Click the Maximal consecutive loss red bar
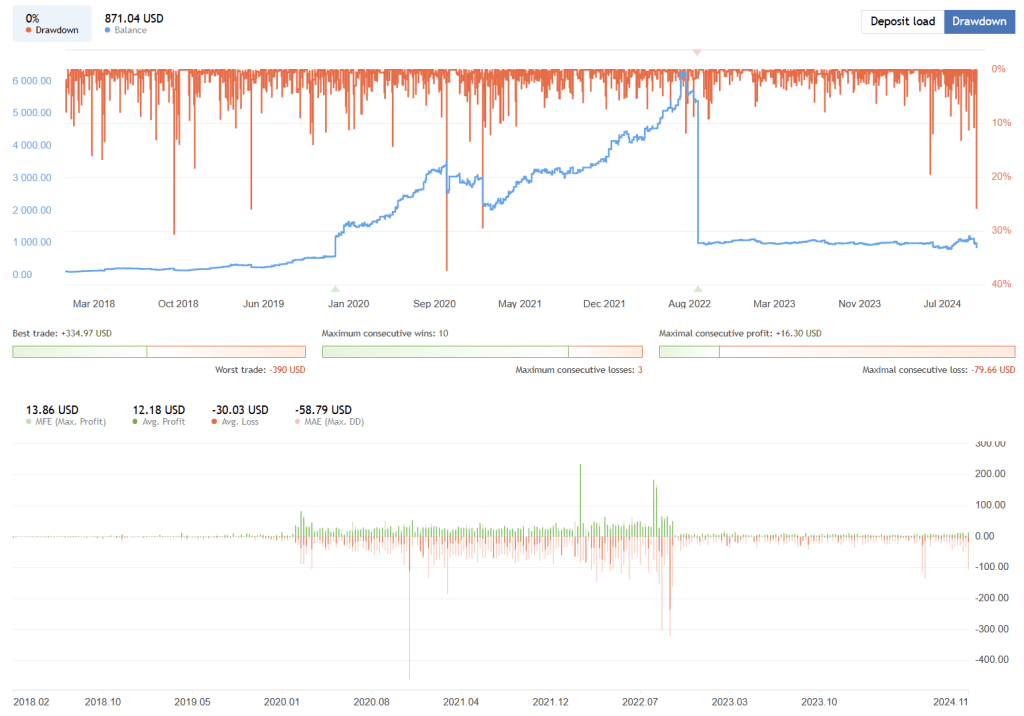This screenshot has height=716, width=1024. (866, 351)
